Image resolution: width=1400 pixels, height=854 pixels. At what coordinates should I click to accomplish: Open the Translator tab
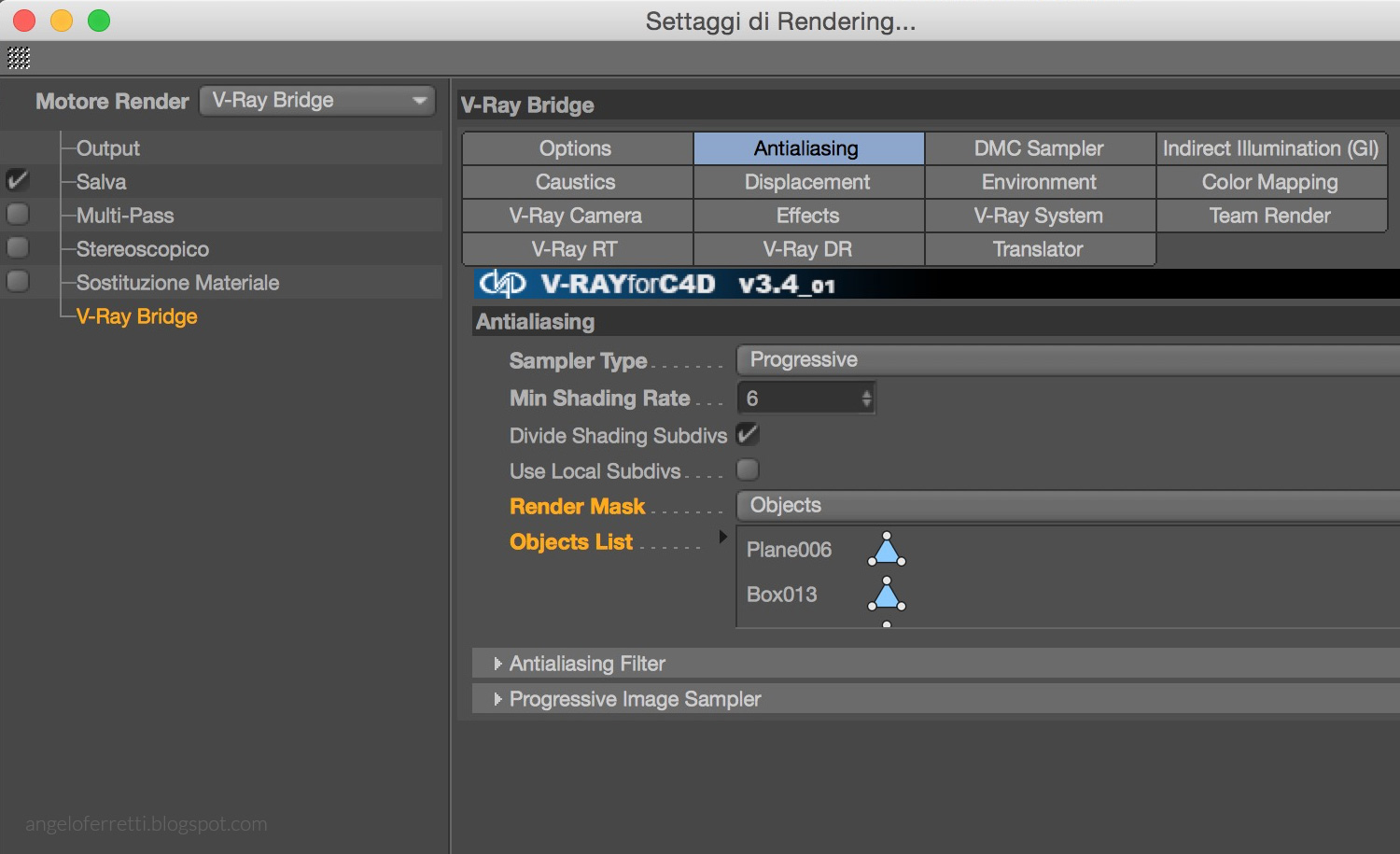pos(1040,249)
